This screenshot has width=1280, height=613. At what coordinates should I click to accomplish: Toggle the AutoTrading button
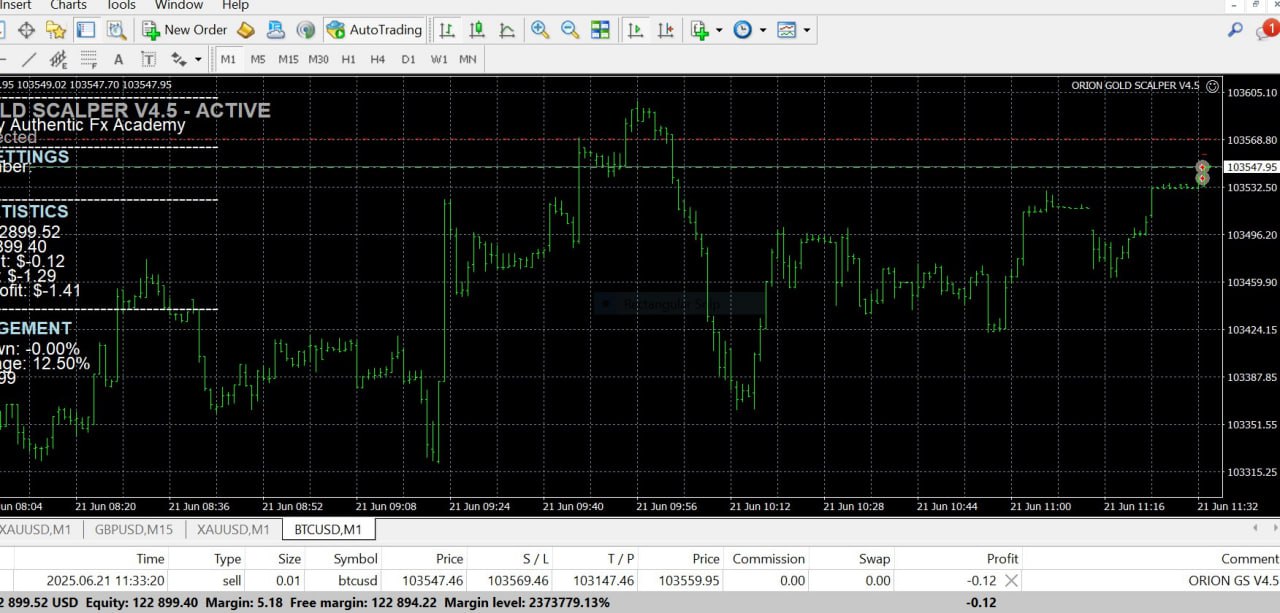[x=374, y=30]
